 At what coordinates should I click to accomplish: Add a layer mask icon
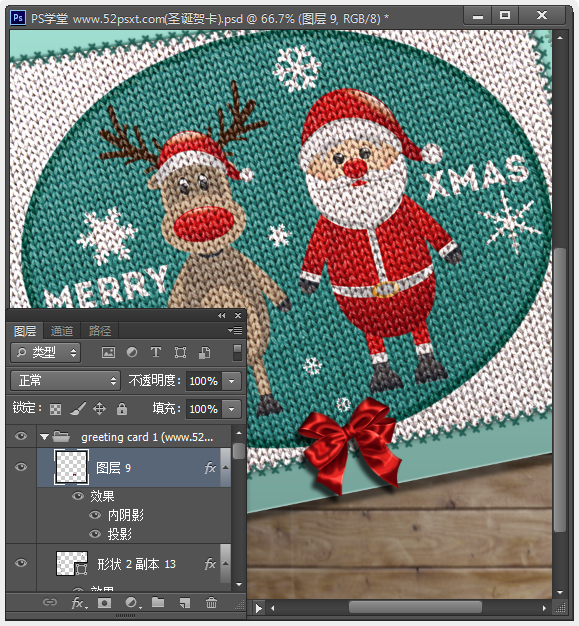[105, 602]
